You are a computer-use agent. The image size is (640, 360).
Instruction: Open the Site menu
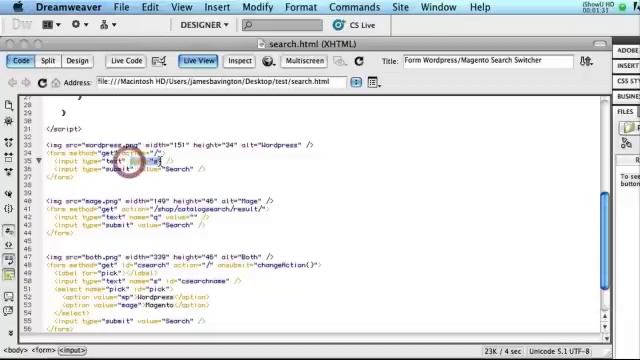(400, 7)
